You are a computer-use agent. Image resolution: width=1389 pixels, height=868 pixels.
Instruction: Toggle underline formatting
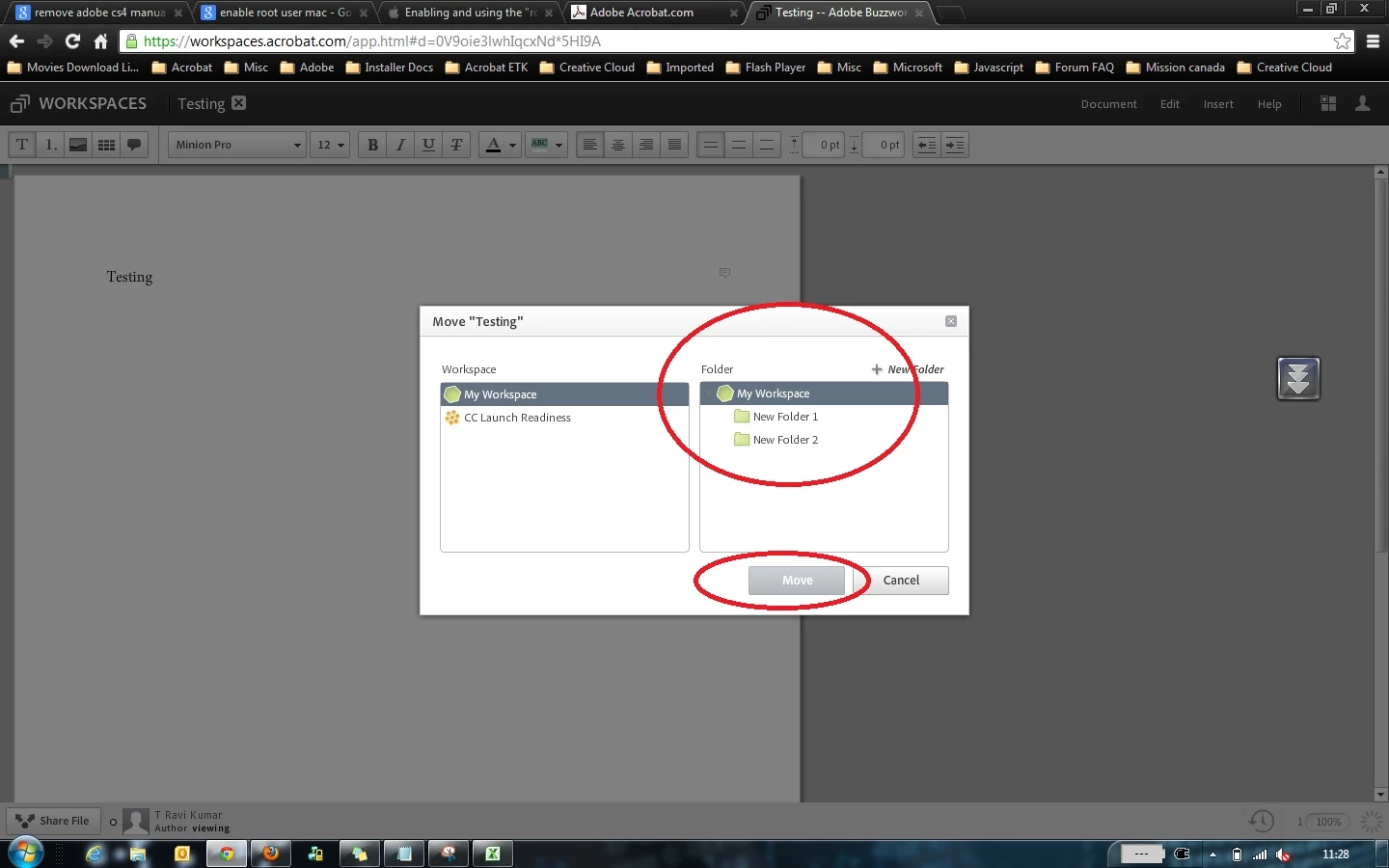pyautogui.click(x=428, y=145)
